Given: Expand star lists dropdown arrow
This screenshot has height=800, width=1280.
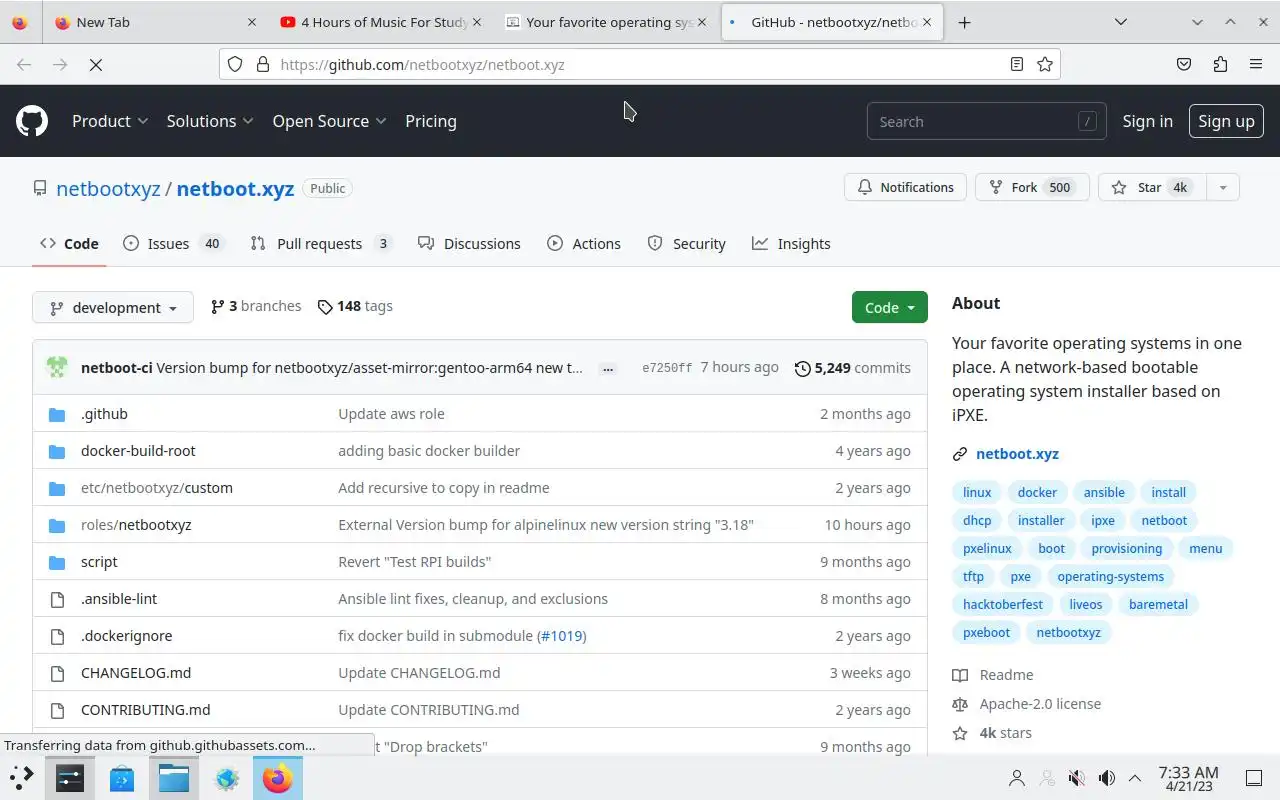Looking at the screenshot, I should pyautogui.click(x=1222, y=187).
